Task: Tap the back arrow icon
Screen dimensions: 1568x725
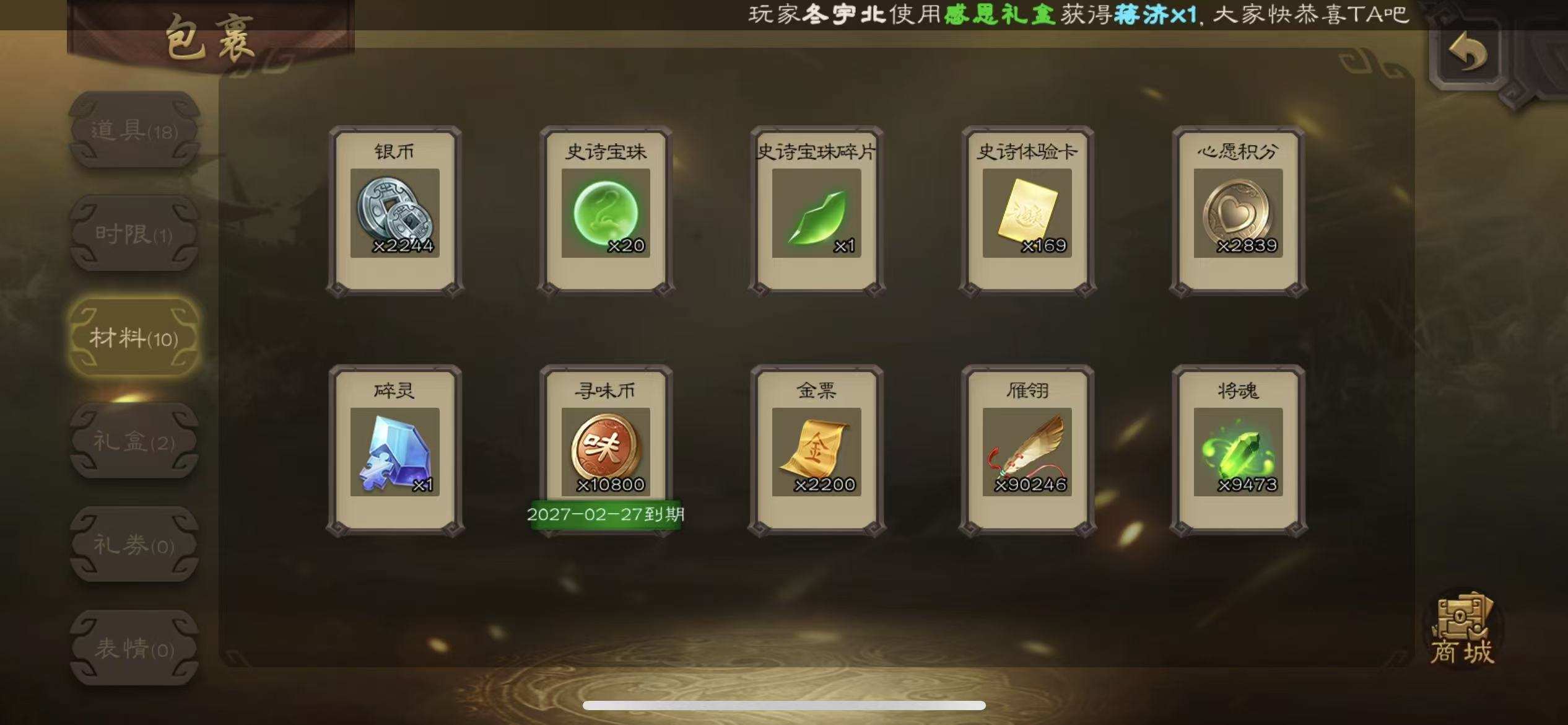Action: click(1468, 52)
